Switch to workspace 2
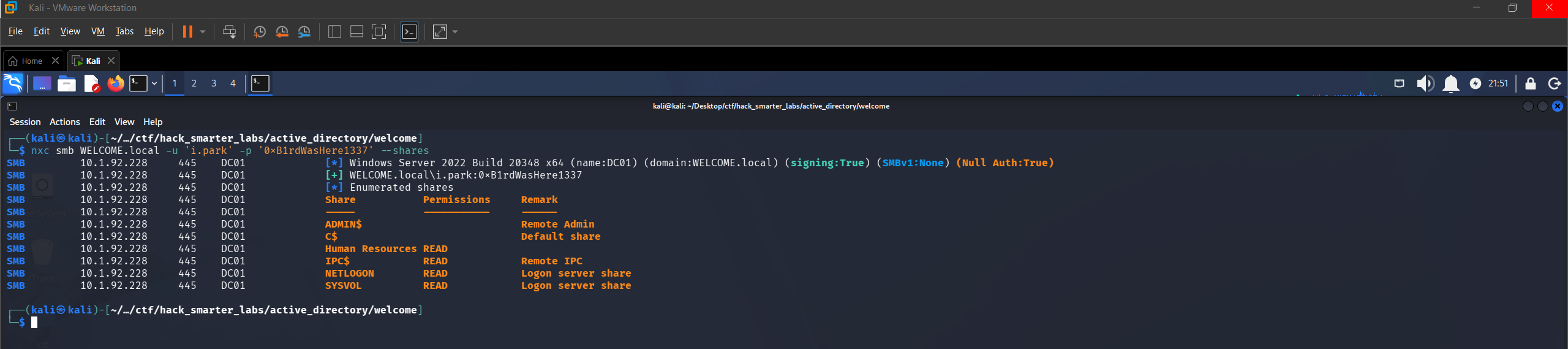This screenshot has width=1568, height=349. tap(194, 83)
